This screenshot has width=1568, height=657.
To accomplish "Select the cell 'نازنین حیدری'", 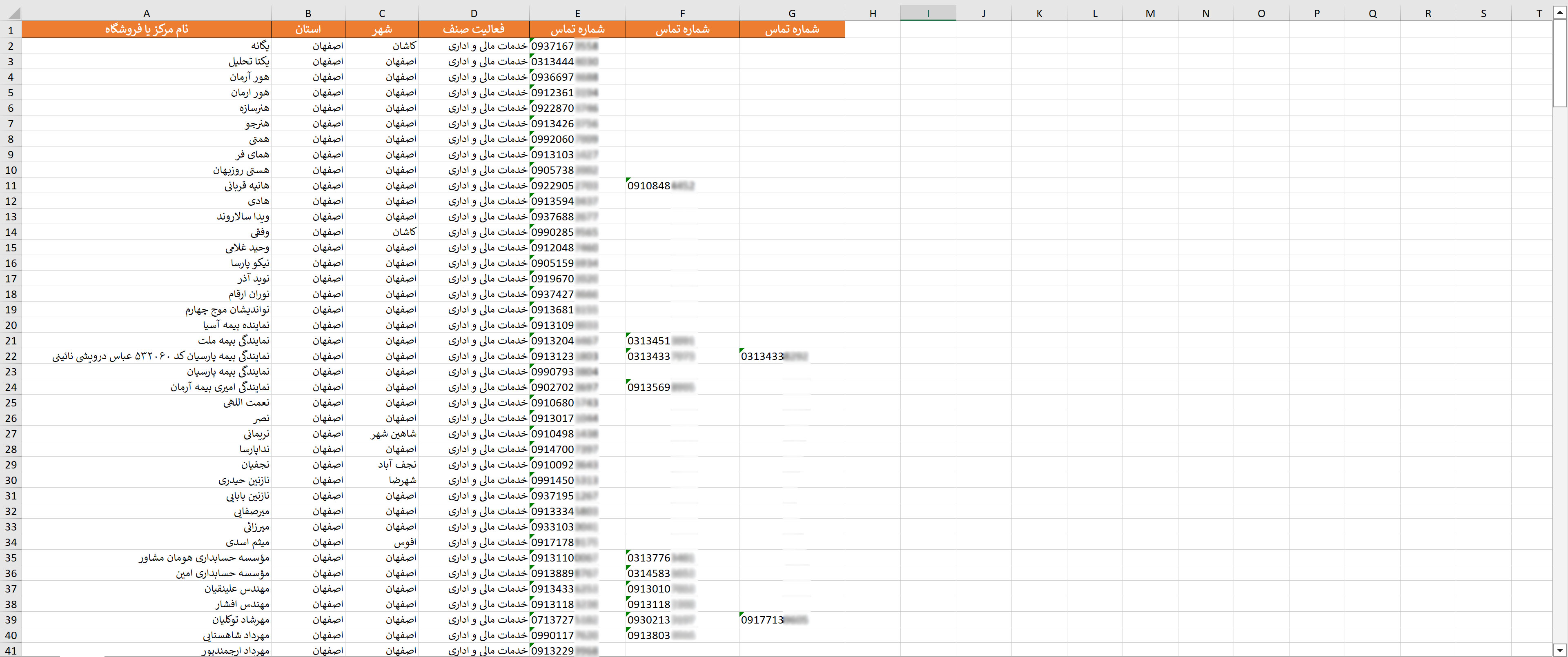I will [146, 480].
